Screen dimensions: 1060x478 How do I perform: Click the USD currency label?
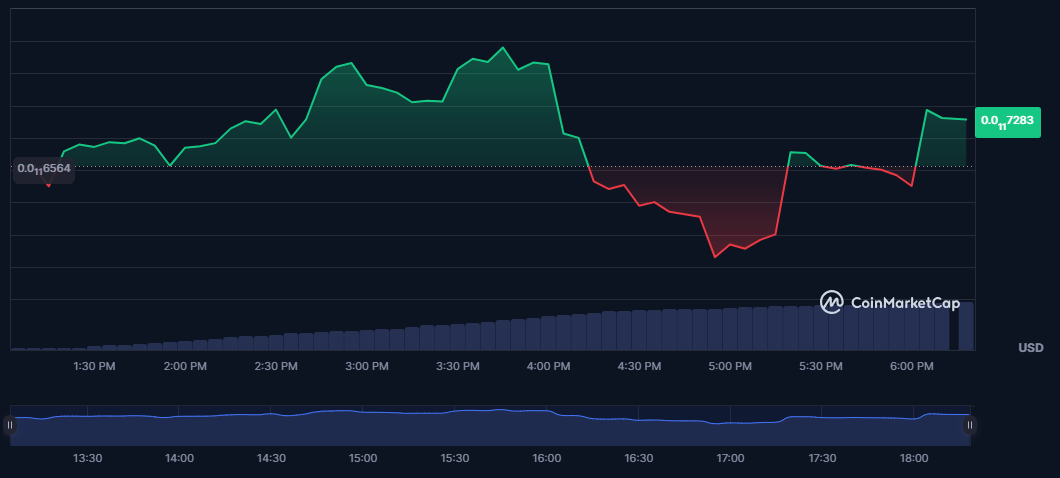[1031, 348]
